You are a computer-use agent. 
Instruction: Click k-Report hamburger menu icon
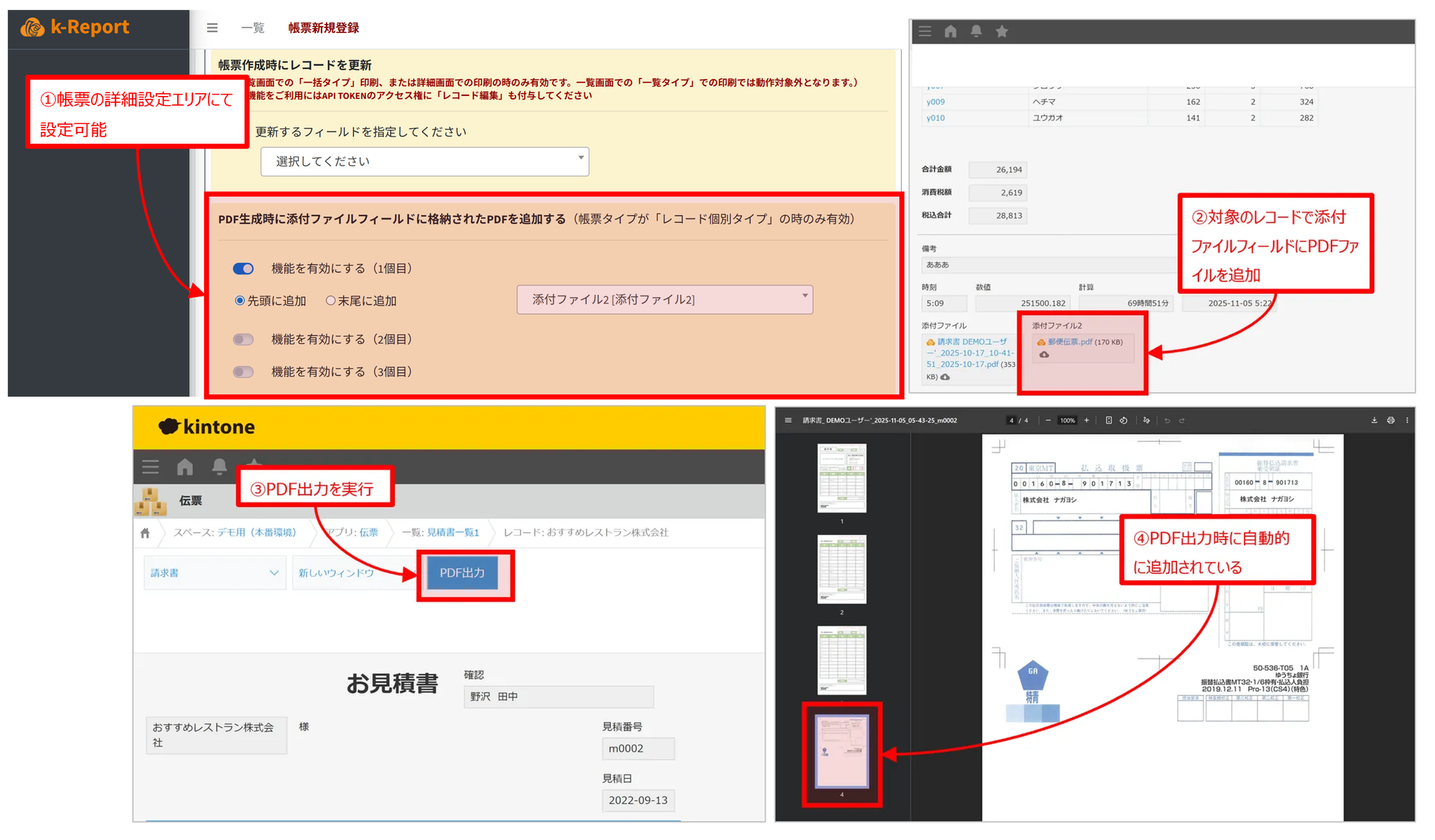coord(212,28)
